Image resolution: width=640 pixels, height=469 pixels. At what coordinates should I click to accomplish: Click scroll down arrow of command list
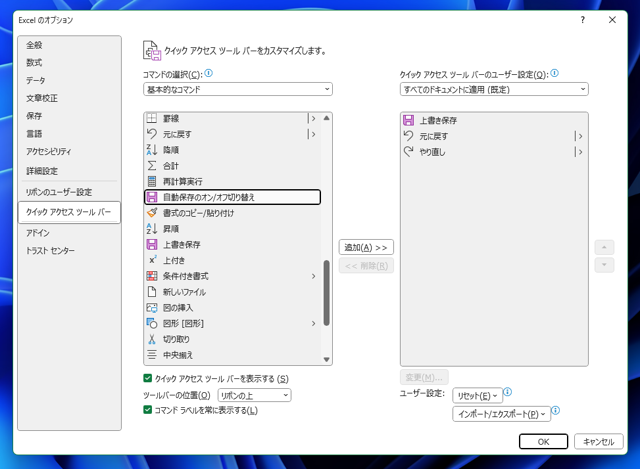(326, 359)
